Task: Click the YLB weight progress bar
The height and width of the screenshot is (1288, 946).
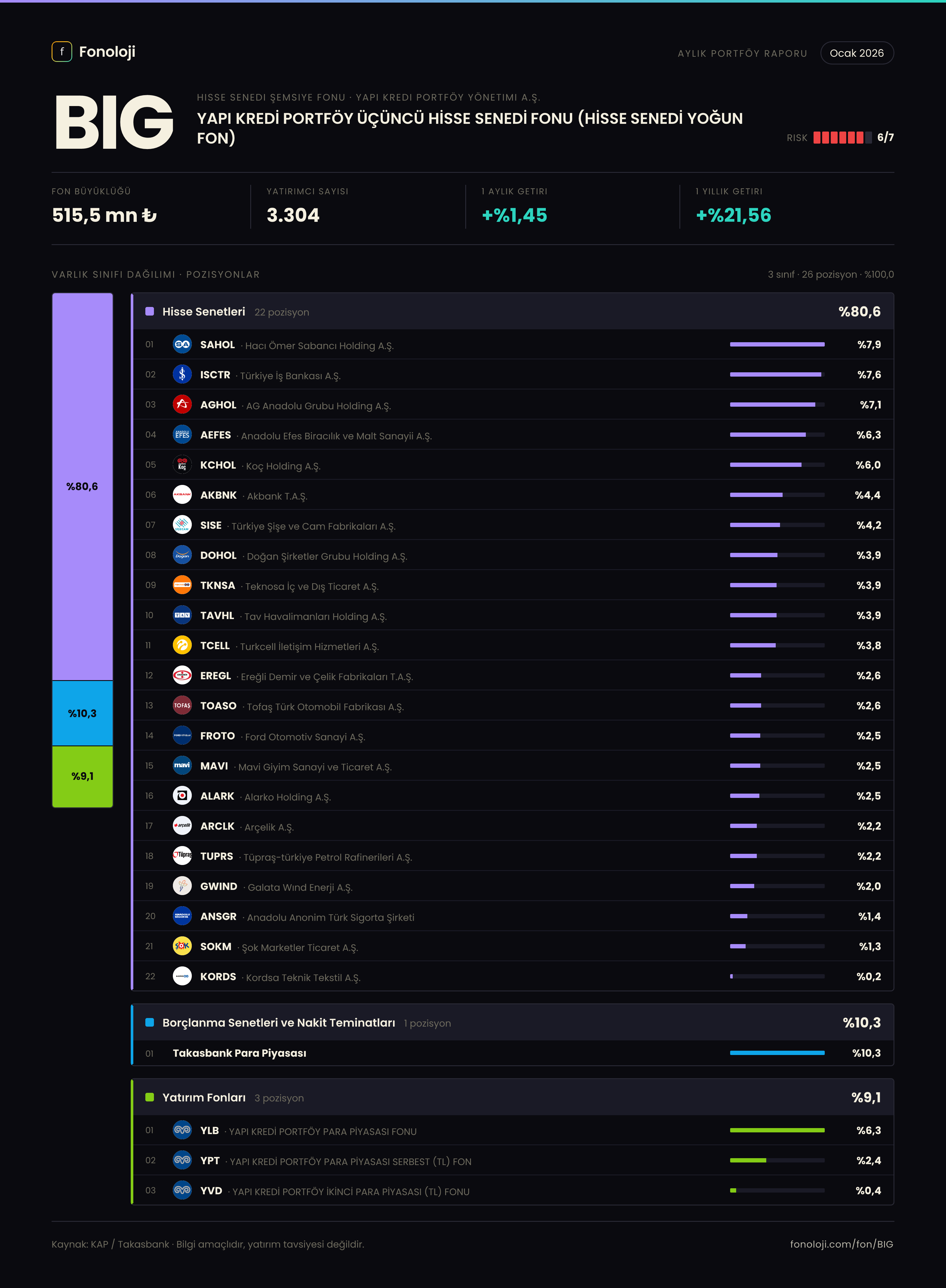Action: [777, 1130]
